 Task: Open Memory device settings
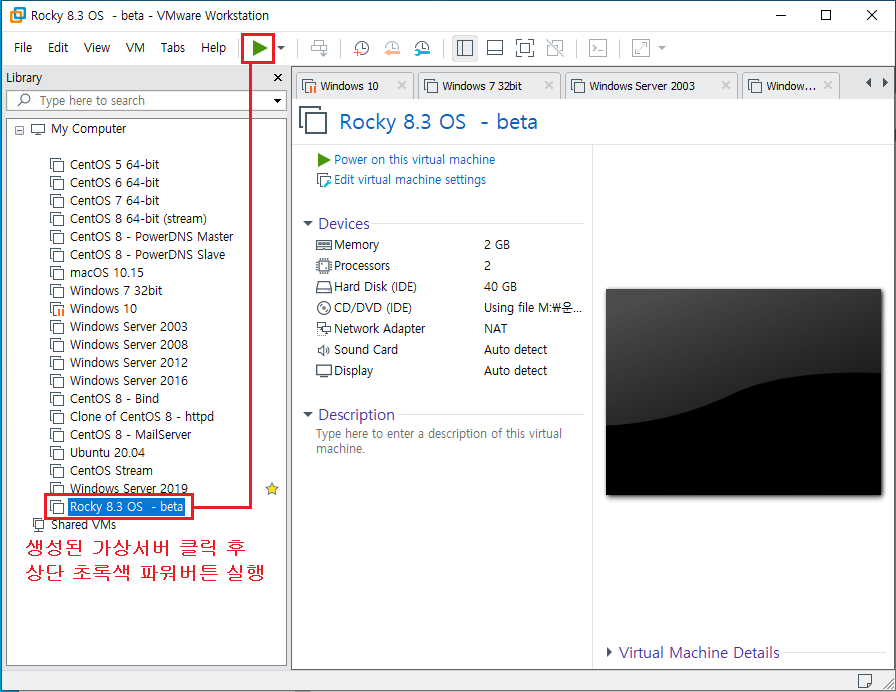point(356,245)
